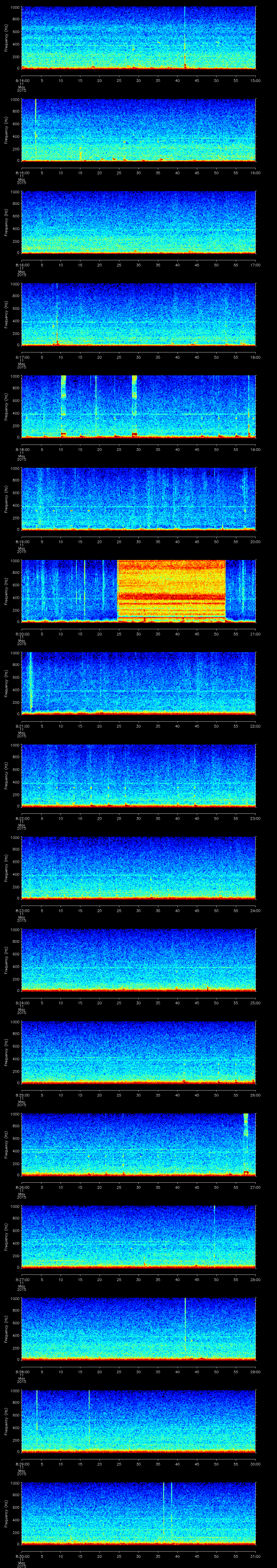The width and height of the screenshot is (277, 1568).
Task: Click vertical line near 42 seconds in 8:14 spectrogram
Action: tap(185, 36)
